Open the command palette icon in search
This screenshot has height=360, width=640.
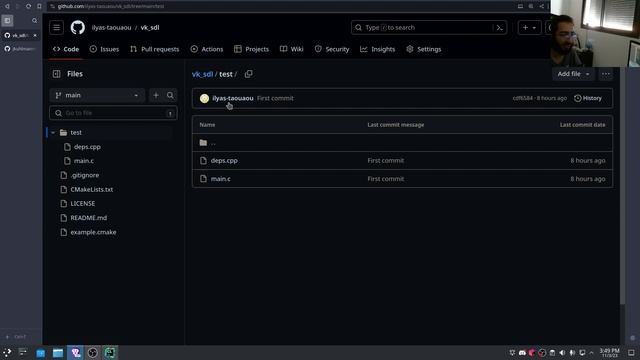click(500, 27)
